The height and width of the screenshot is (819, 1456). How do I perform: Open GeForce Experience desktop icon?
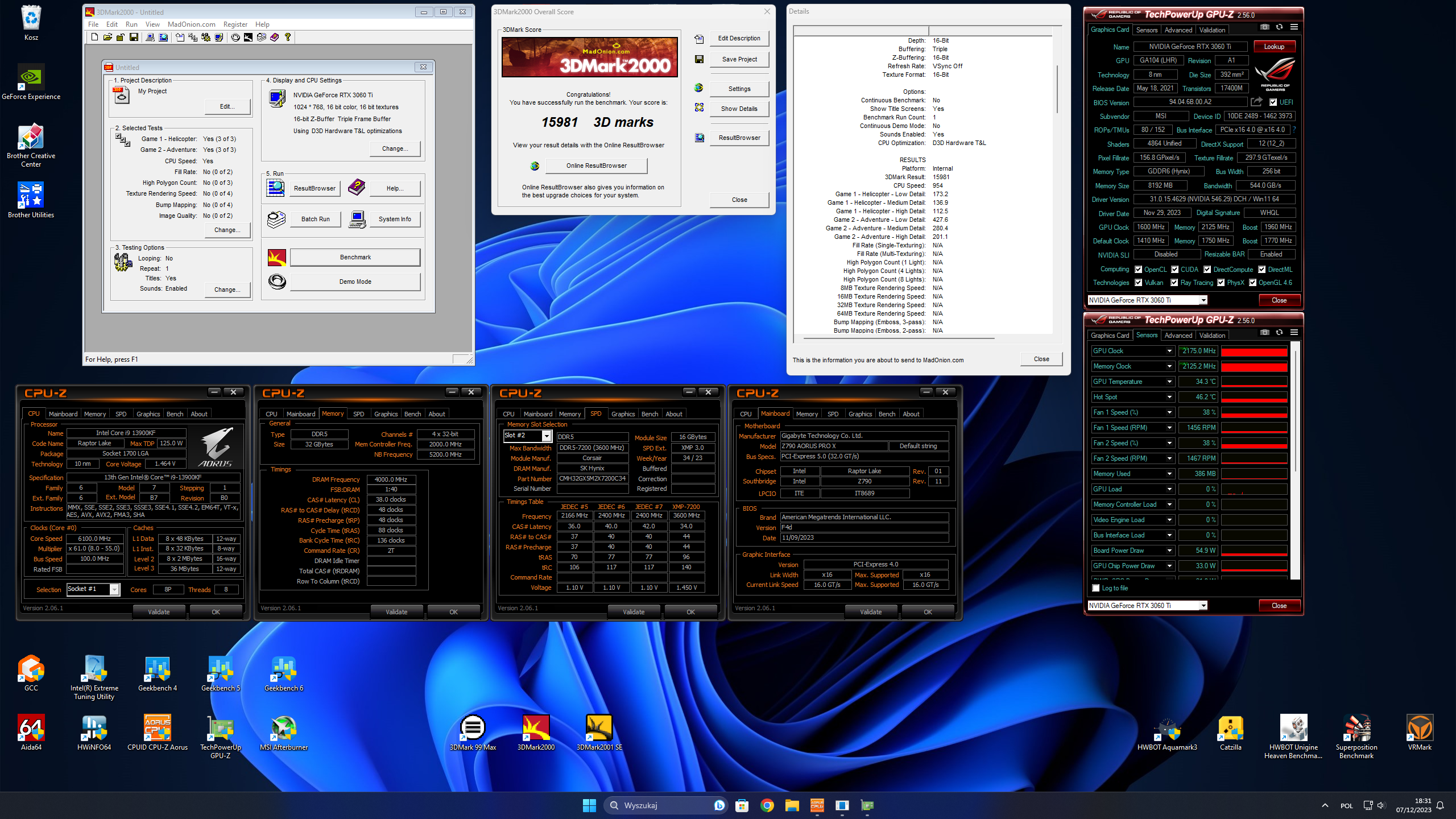click(31, 82)
